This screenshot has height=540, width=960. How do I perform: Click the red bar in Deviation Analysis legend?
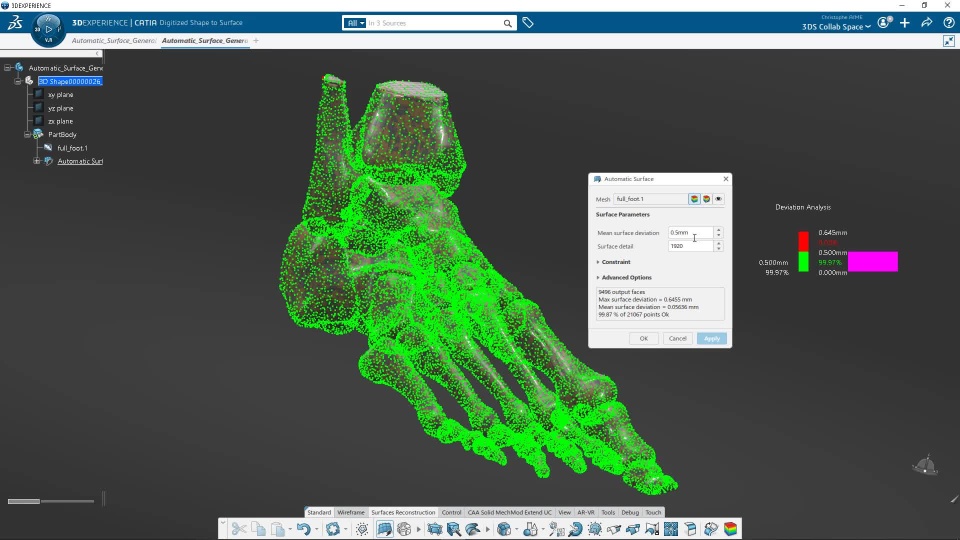point(803,241)
